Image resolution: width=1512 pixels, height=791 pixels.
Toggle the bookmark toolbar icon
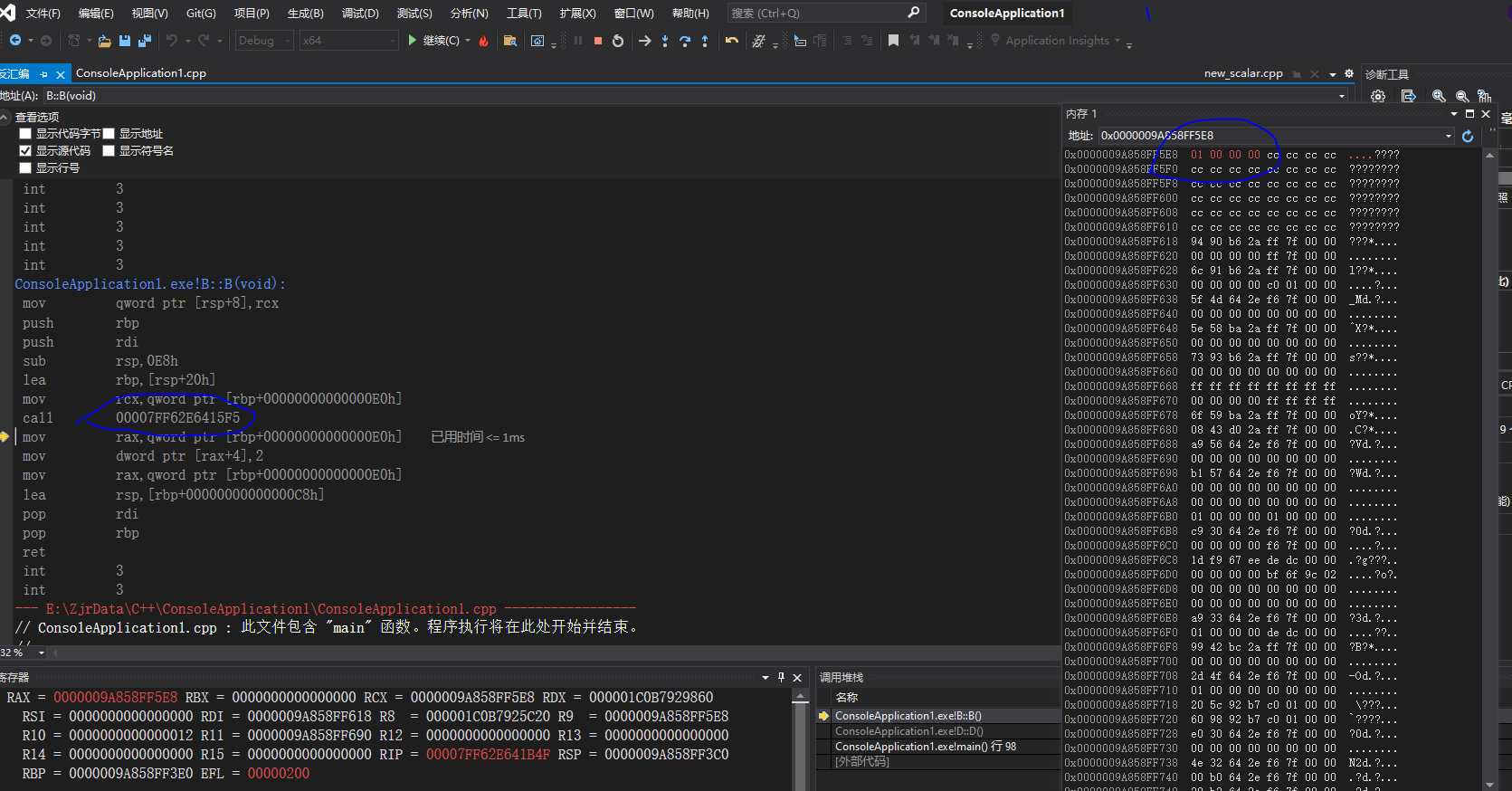click(x=893, y=41)
